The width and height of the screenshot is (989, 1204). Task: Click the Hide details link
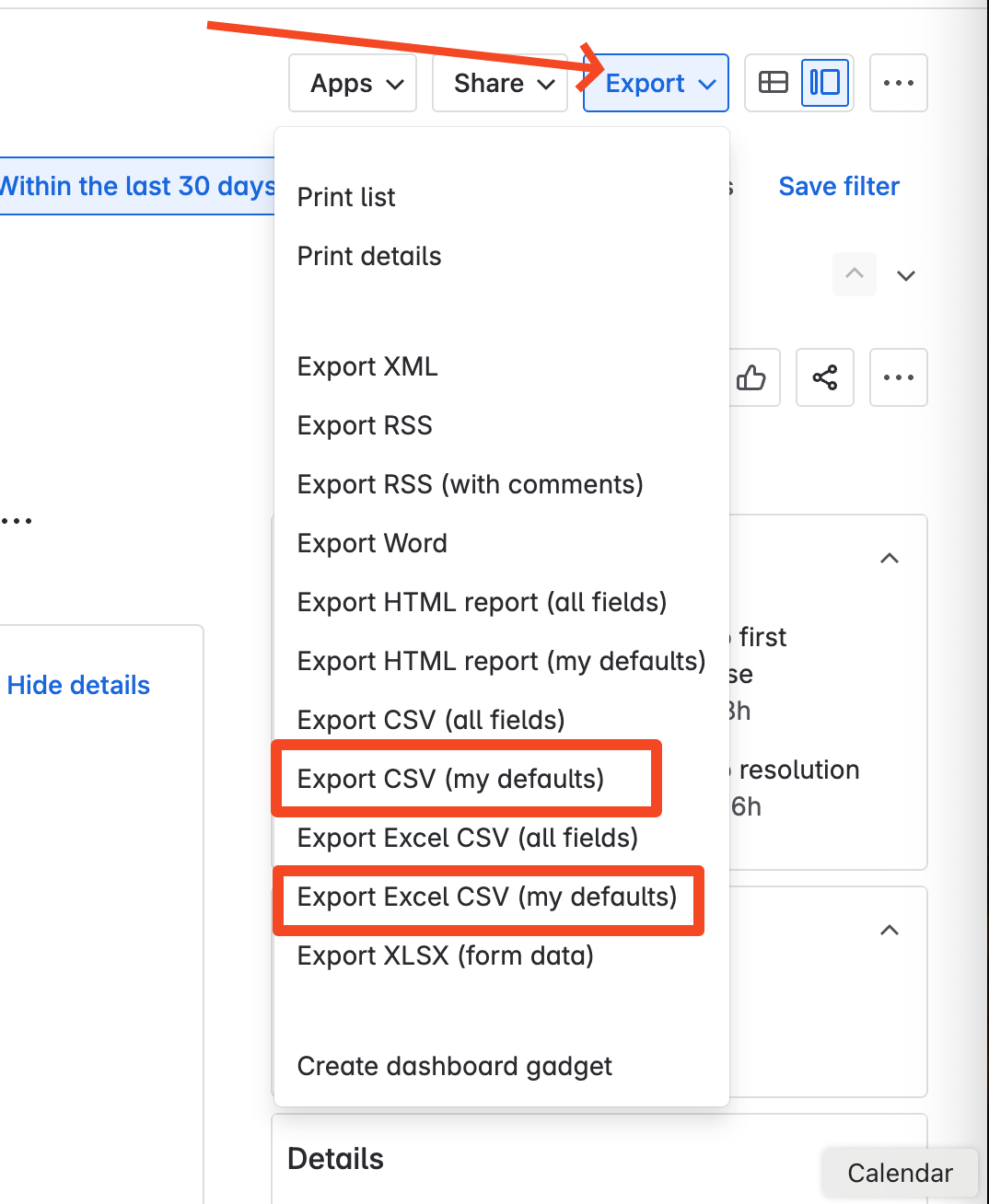(78, 685)
